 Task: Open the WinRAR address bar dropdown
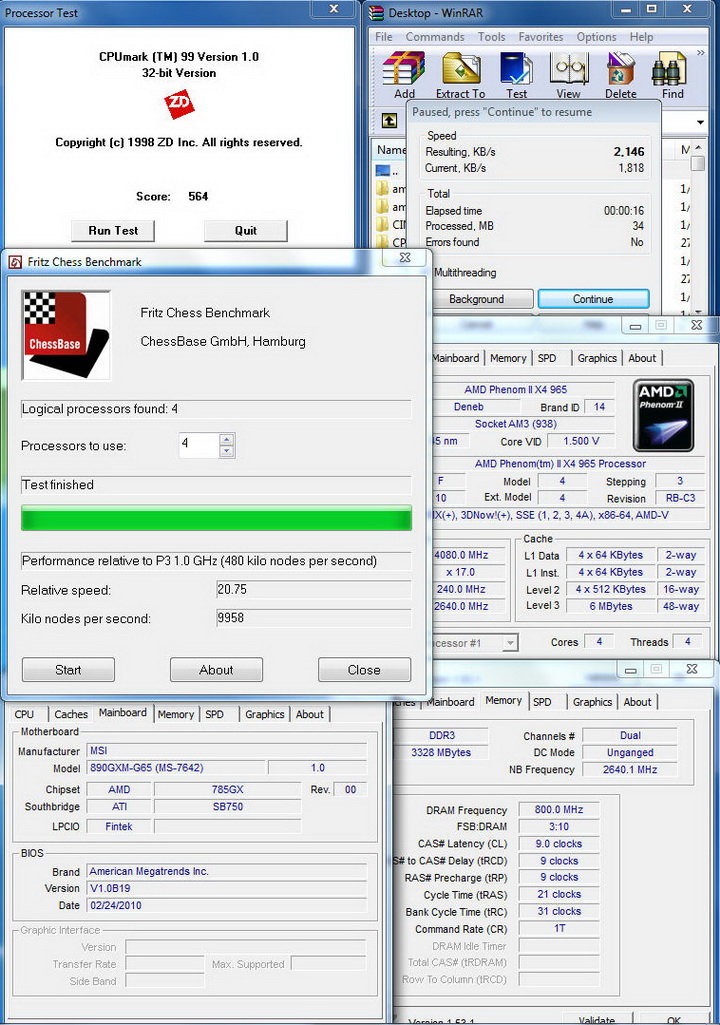click(x=700, y=122)
